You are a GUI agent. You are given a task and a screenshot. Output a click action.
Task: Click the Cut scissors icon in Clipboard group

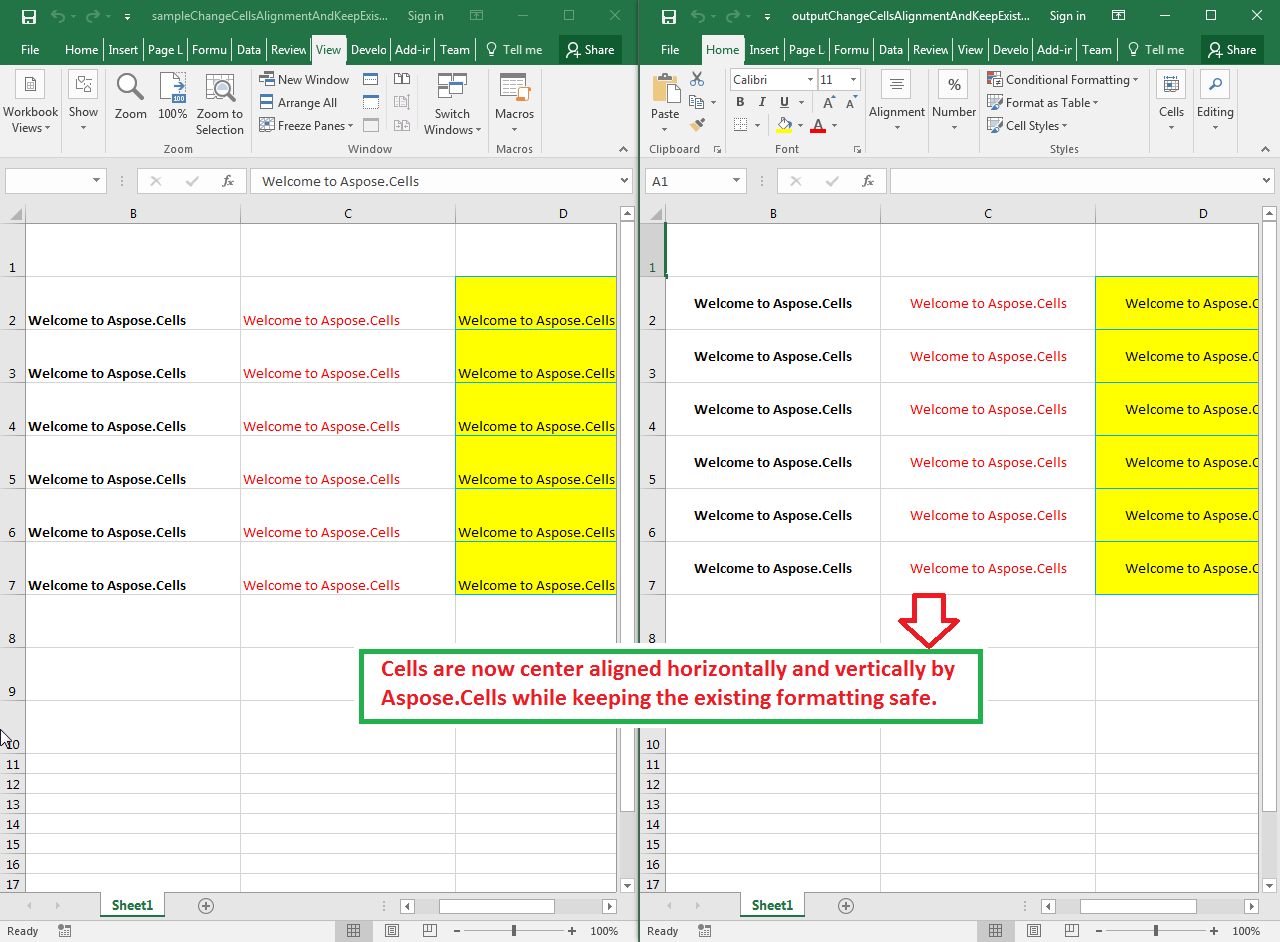697,80
